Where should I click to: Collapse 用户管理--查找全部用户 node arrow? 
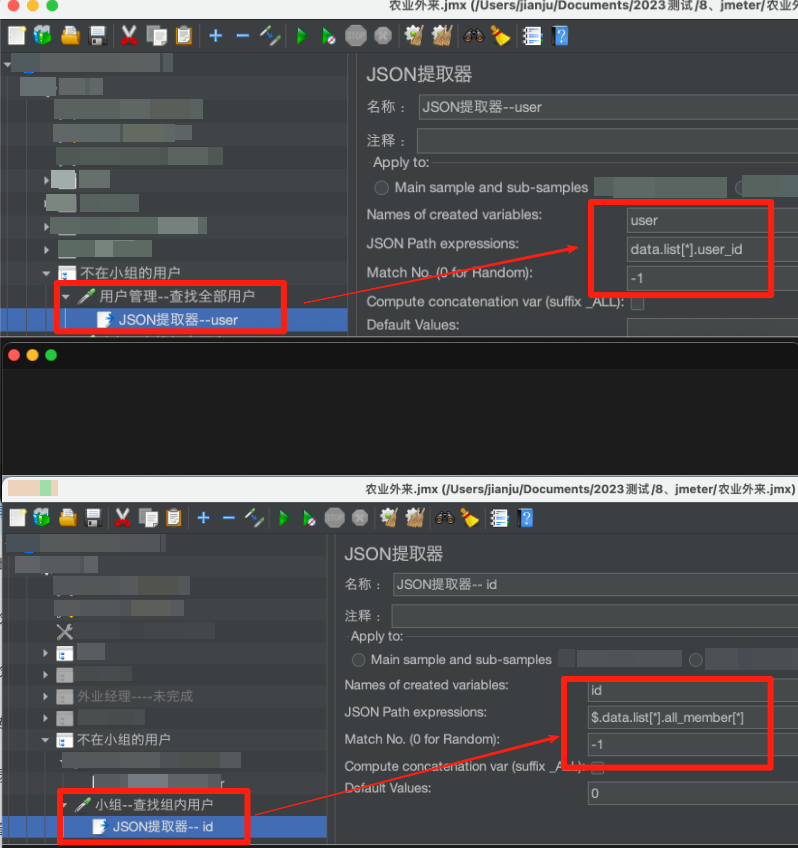pyautogui.click(x=66, y=296)
